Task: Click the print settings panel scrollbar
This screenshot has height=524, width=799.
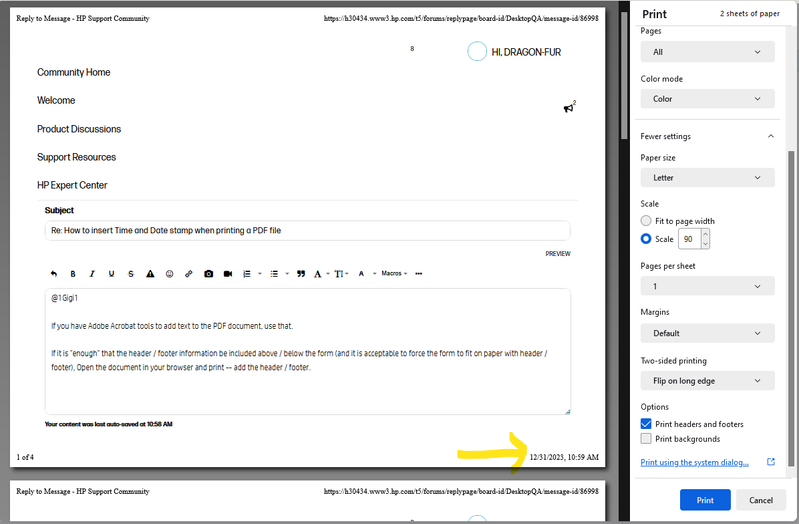Action: coord(791,308)
